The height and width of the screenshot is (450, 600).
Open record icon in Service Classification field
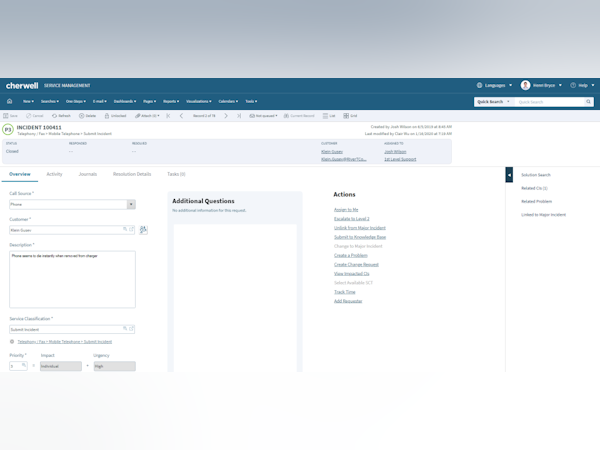pos(131,328)
